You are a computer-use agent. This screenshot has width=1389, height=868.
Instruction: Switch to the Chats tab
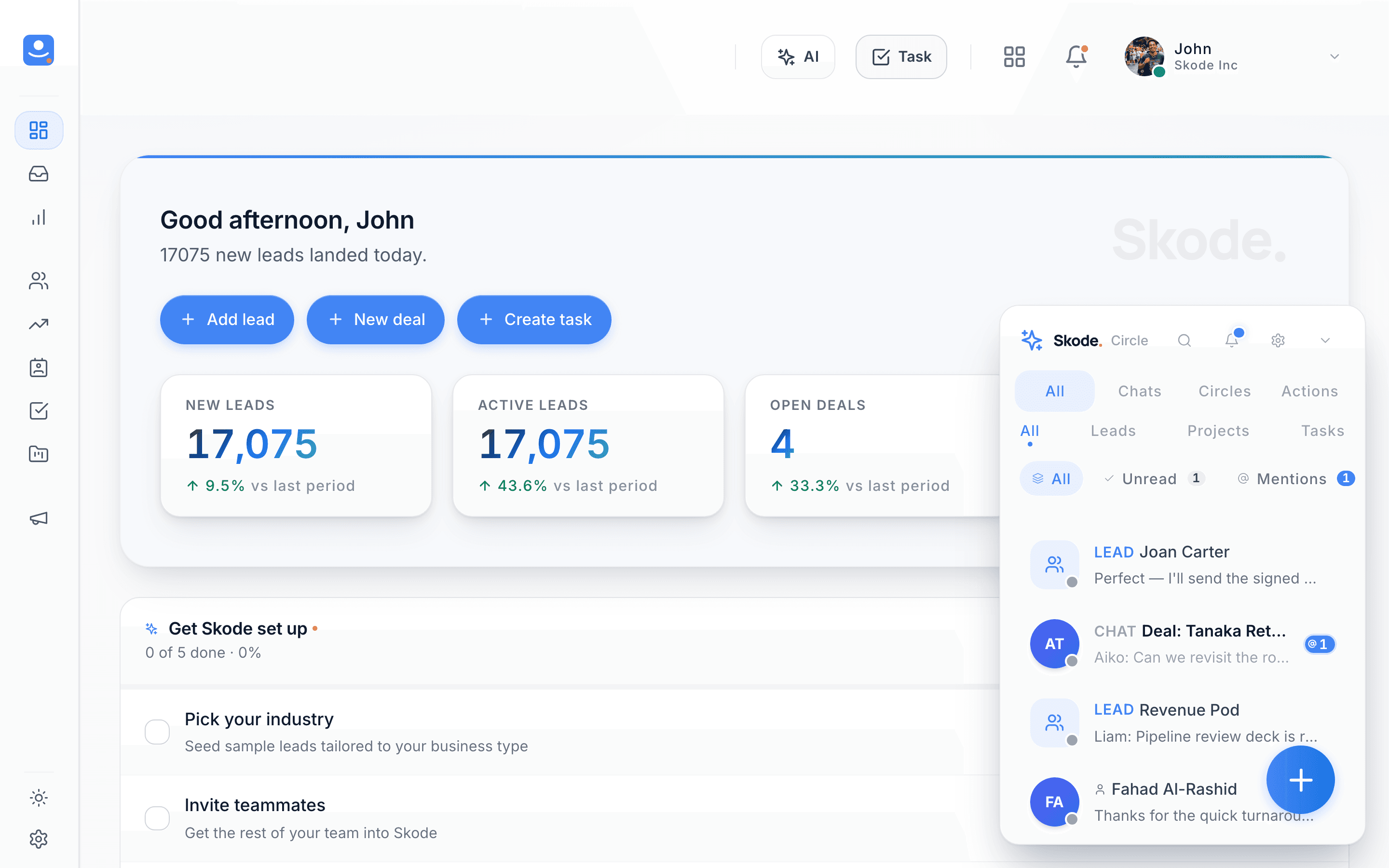[1139, 391]
